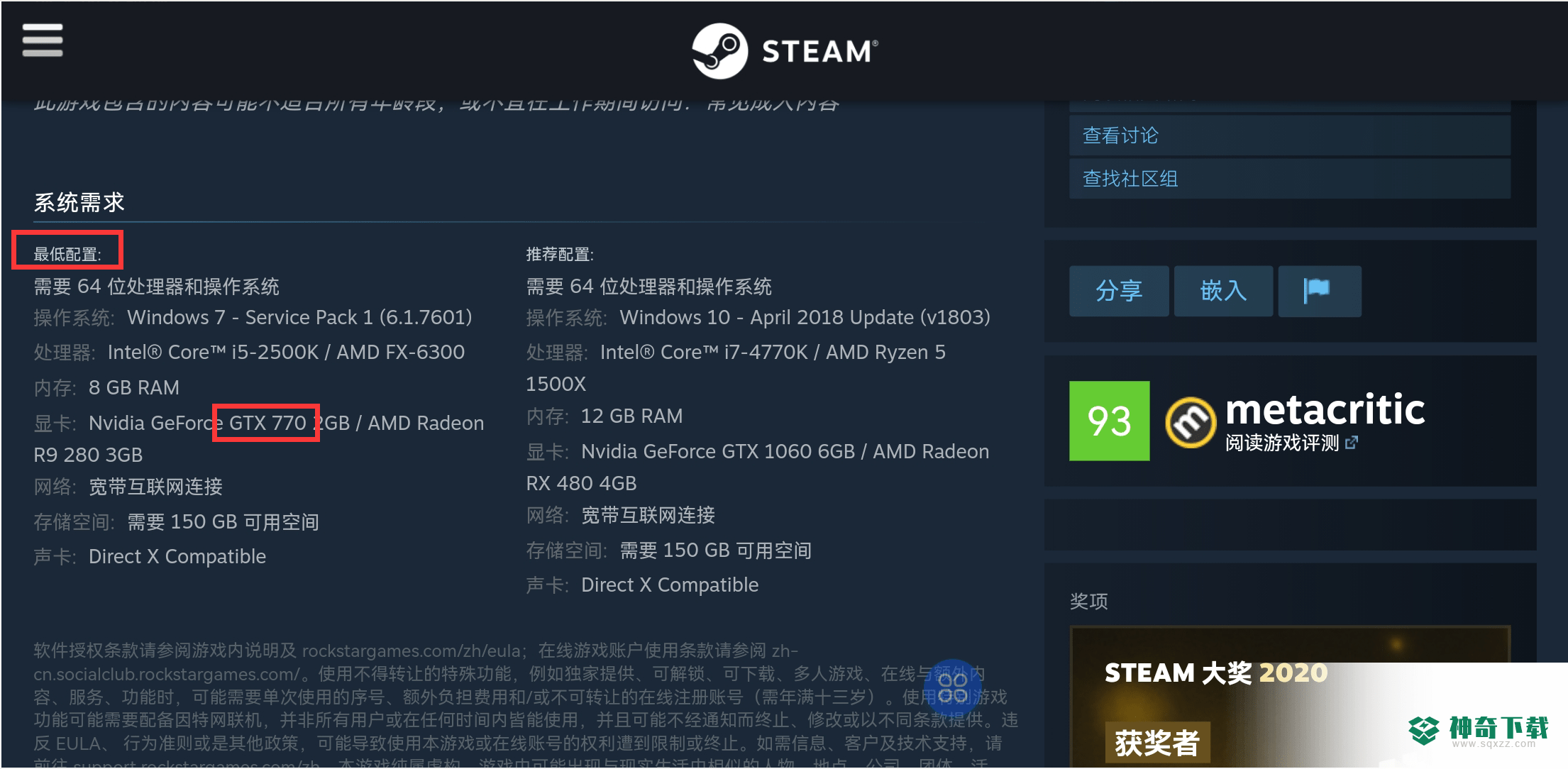Click the Metacritic logo icon
This screenshot has height=769, width=1568.
1190,423
